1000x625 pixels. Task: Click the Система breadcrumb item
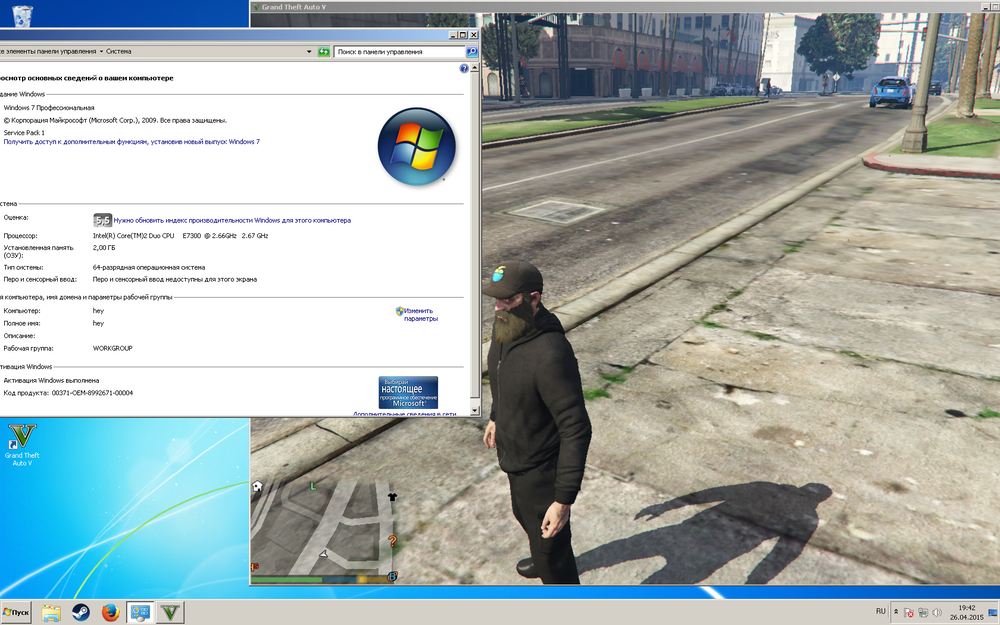[x=119, y=52]
